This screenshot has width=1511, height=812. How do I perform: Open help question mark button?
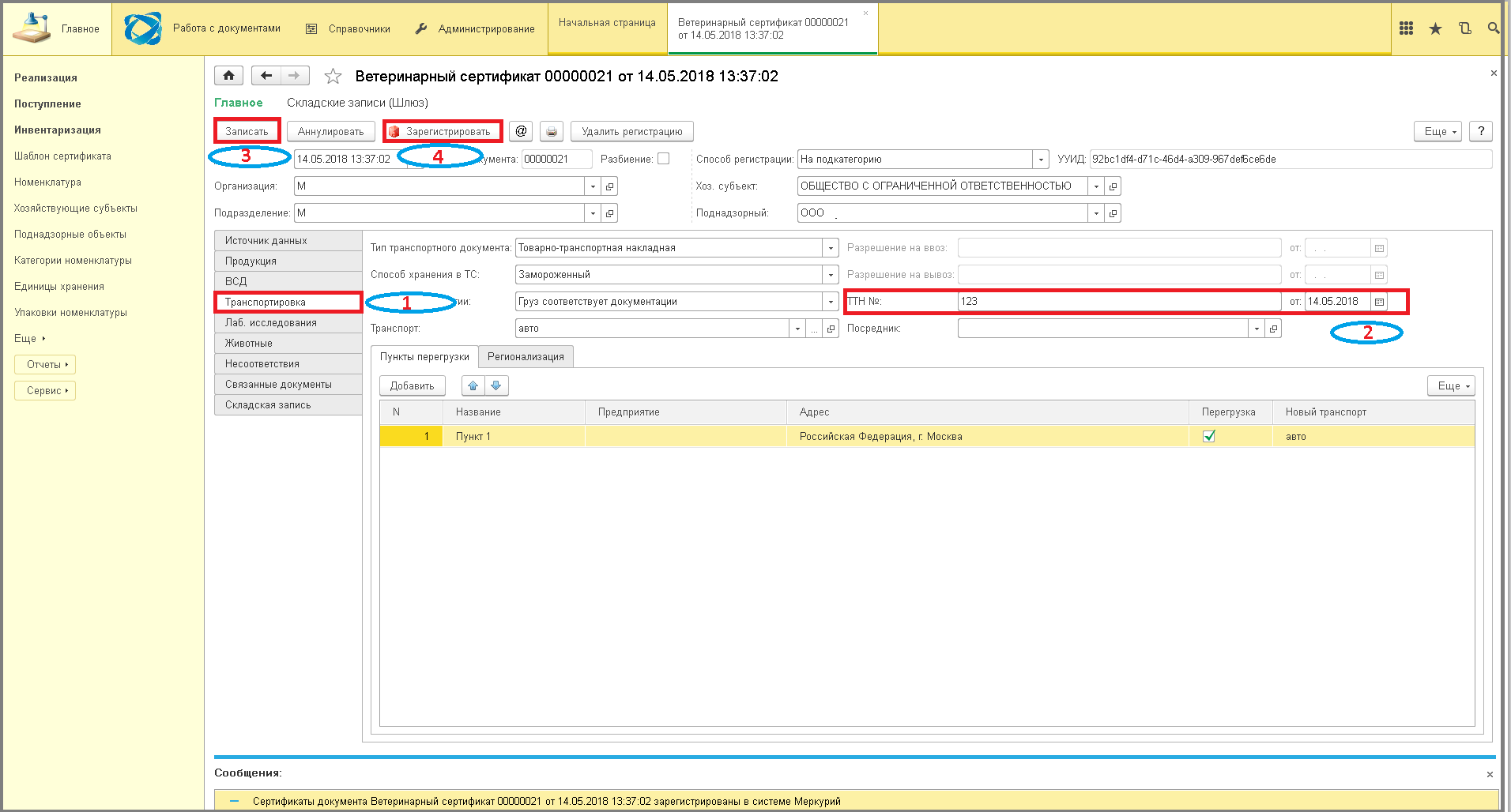(x=1481, y=131)
